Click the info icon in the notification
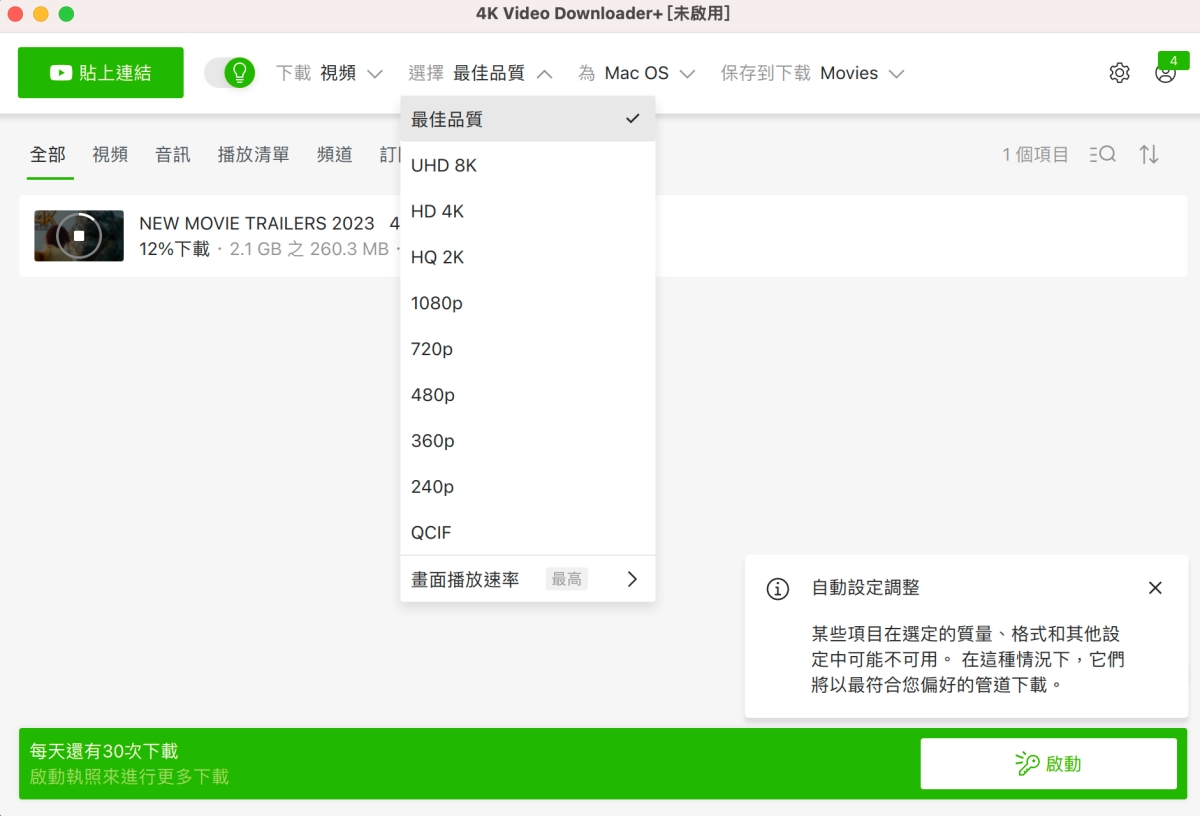 point(777,588)
